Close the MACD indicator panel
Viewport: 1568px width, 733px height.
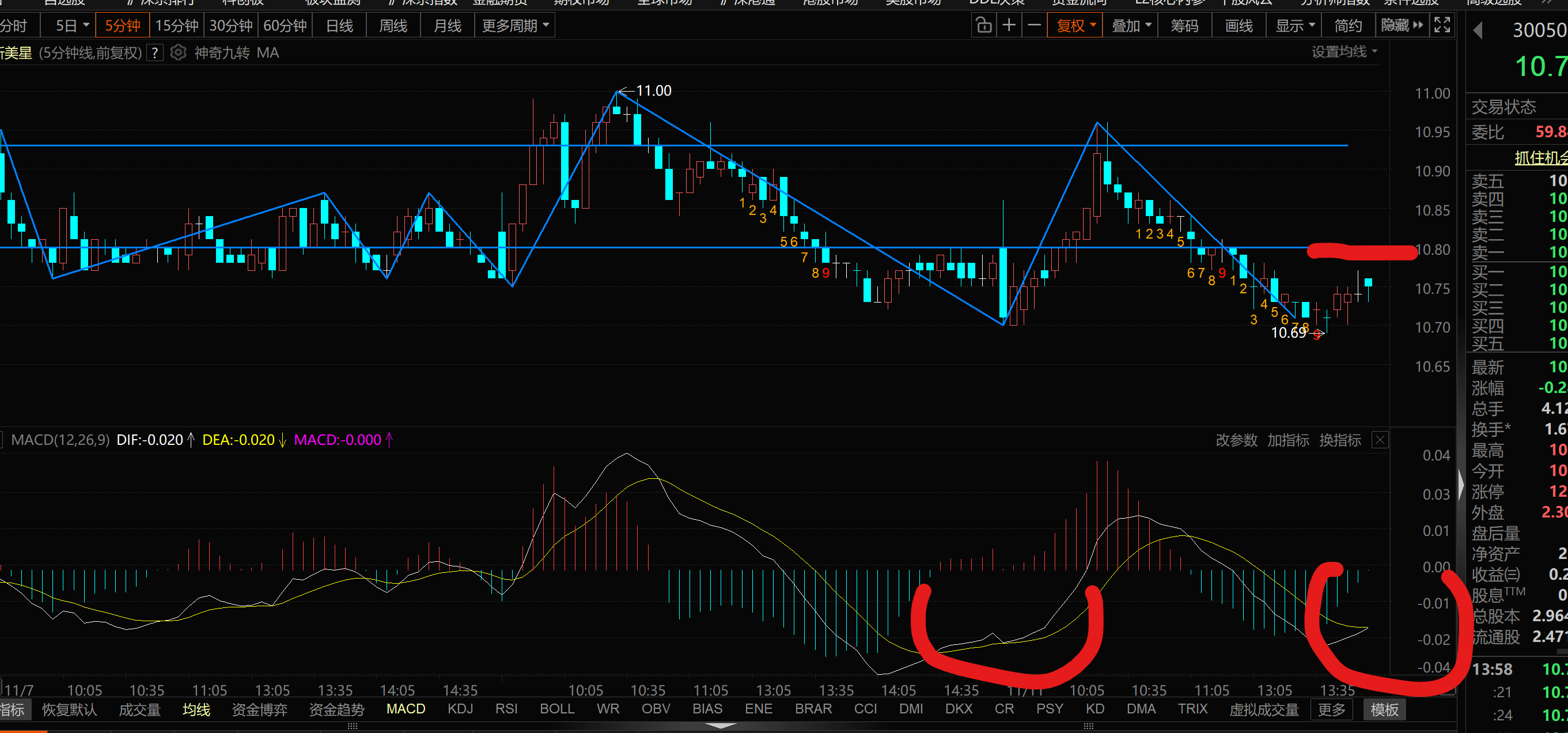click(x=1380, y=440)
